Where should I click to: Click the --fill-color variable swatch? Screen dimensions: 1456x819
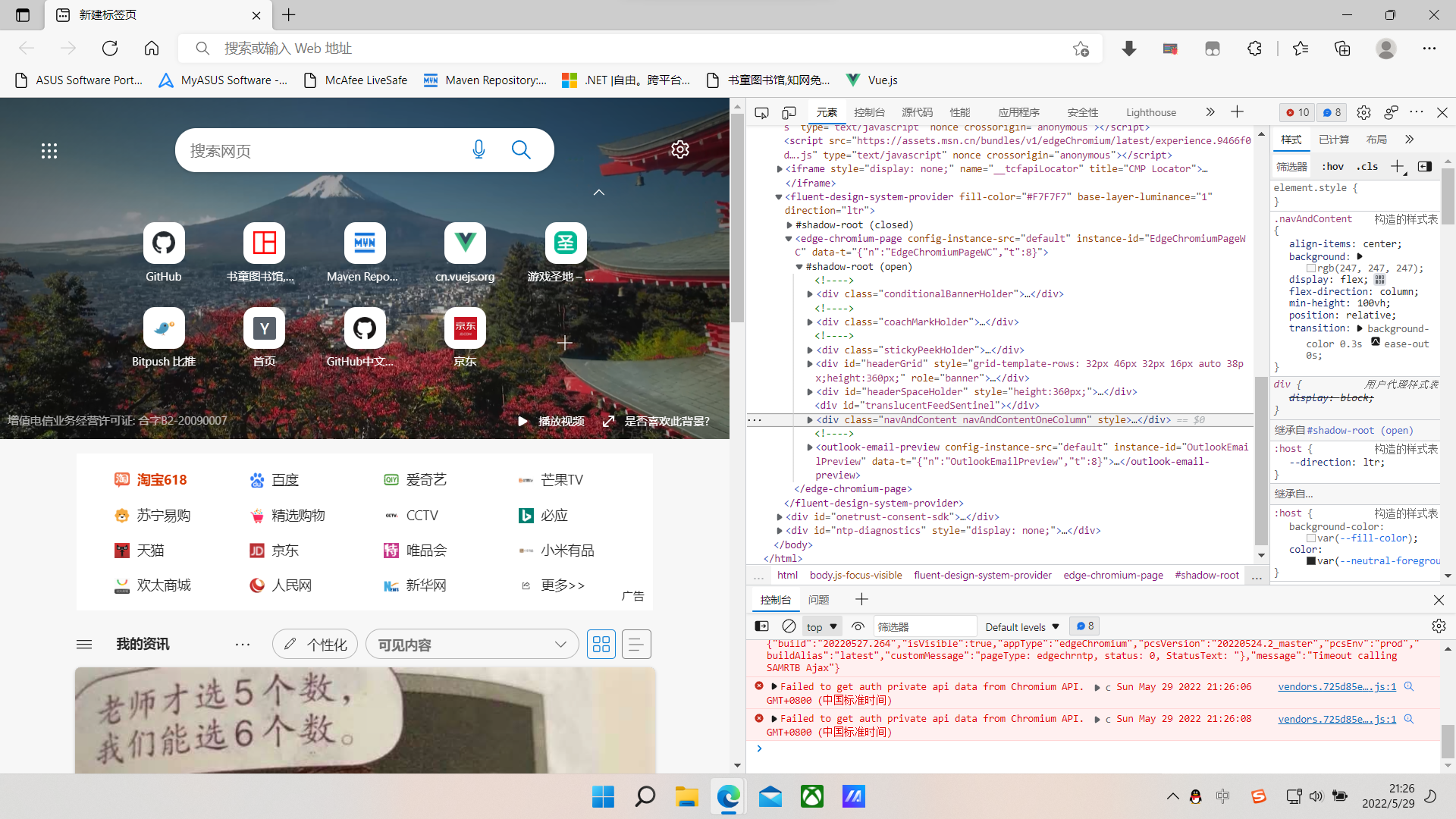click(1310, 538)
